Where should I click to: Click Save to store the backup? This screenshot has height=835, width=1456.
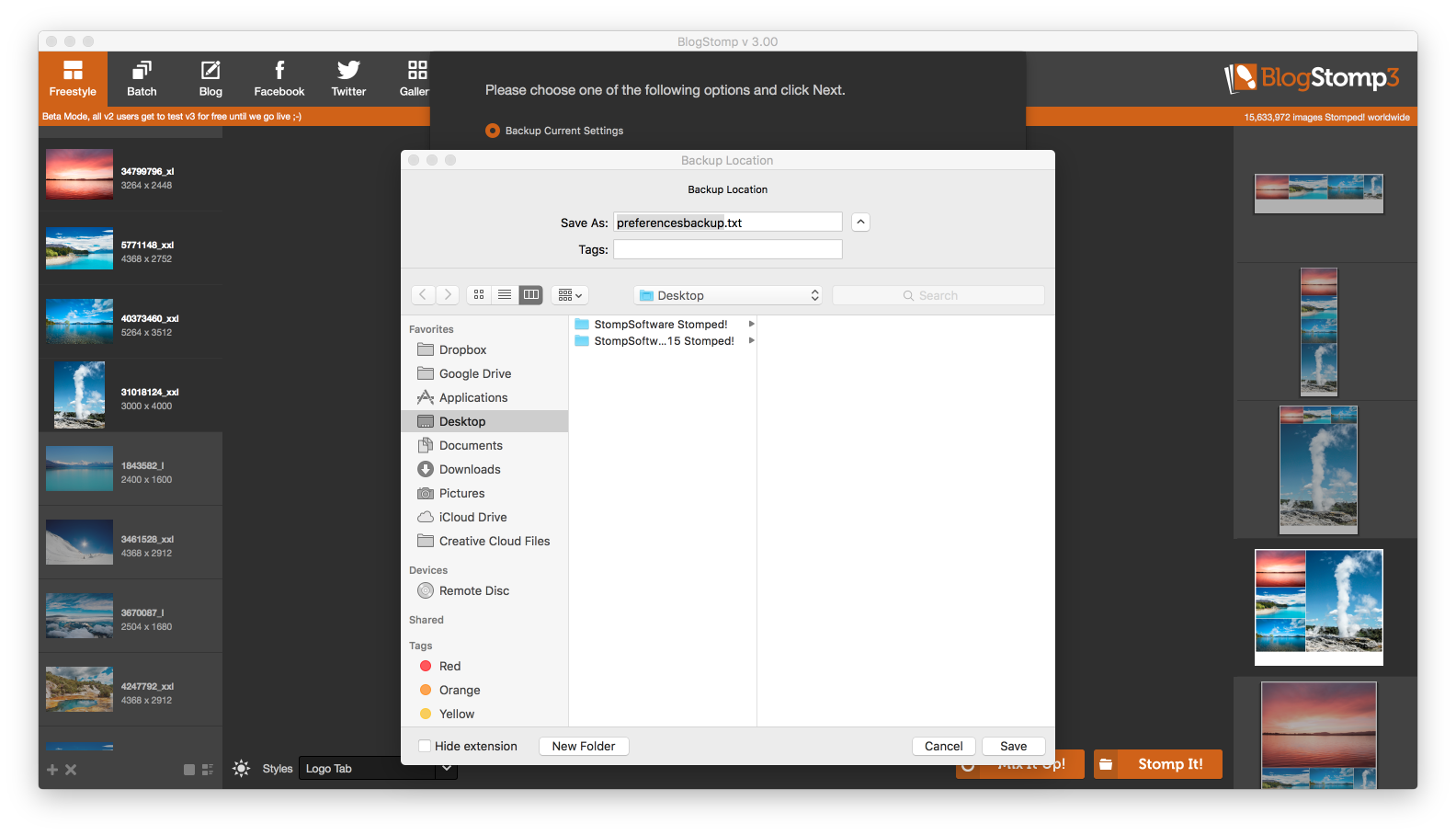[x=1014, y=746]
